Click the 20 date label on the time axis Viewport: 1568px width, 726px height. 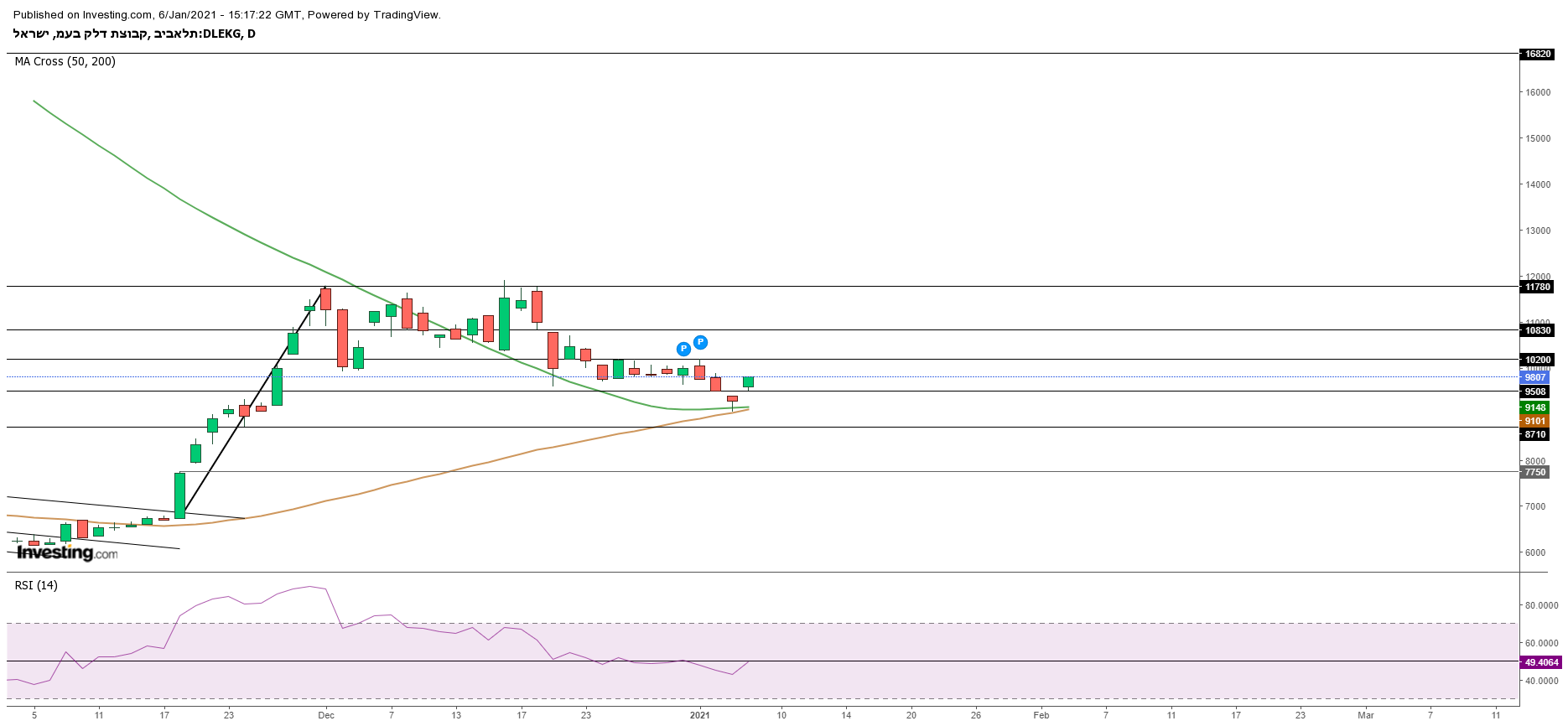(x=911, y=715)
